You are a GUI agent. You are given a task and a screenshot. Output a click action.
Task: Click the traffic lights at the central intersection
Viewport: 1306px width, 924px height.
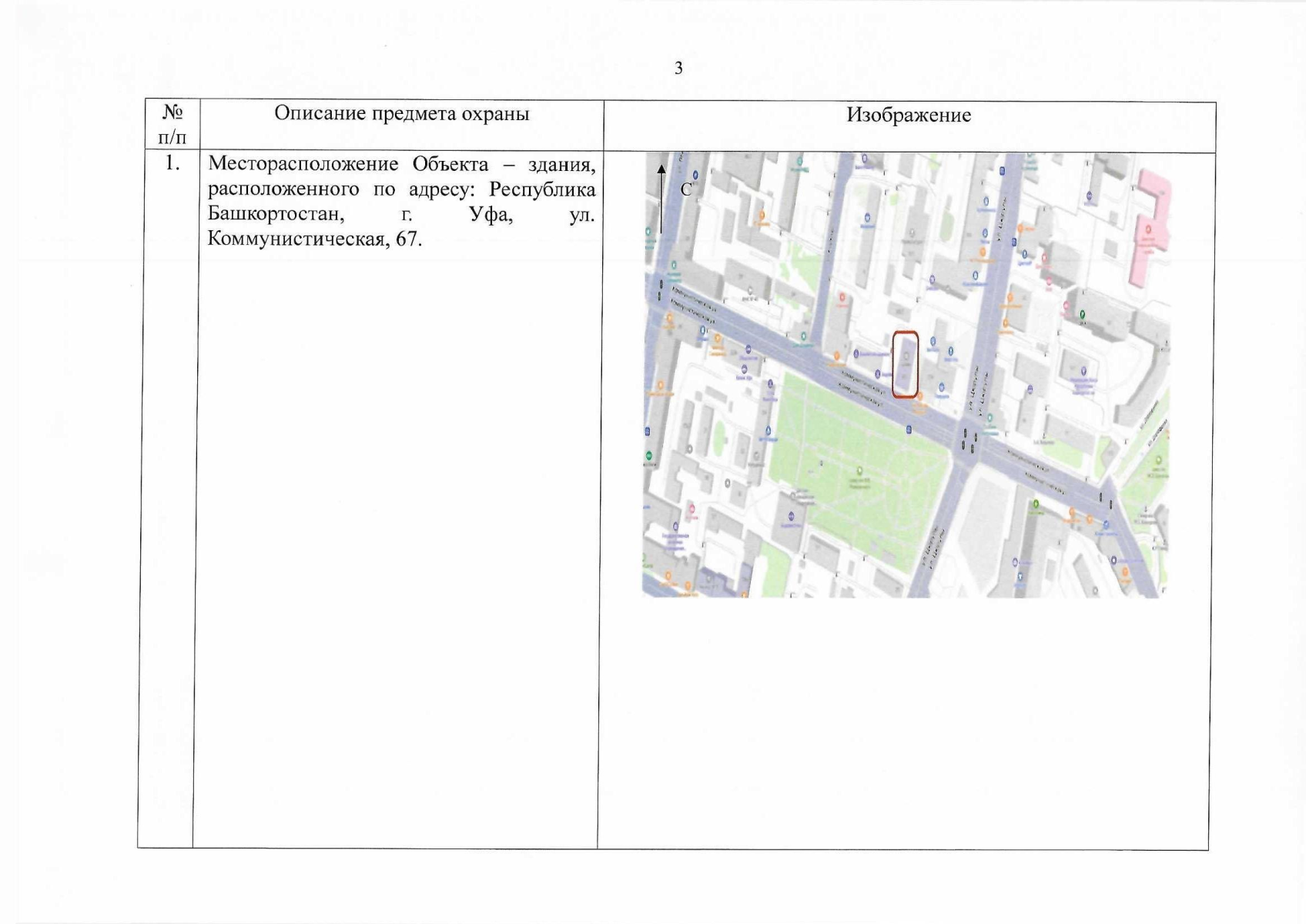[969, 441]
